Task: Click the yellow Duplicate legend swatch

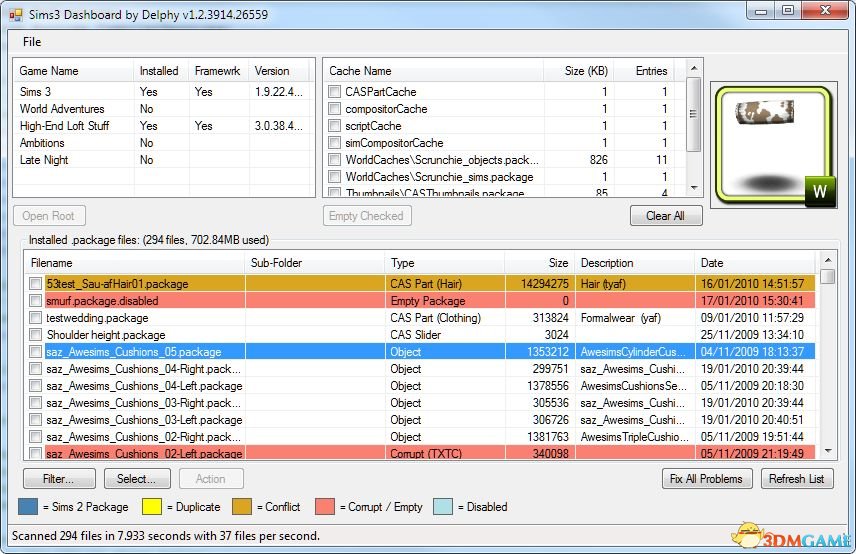Action: click(153, 507)
